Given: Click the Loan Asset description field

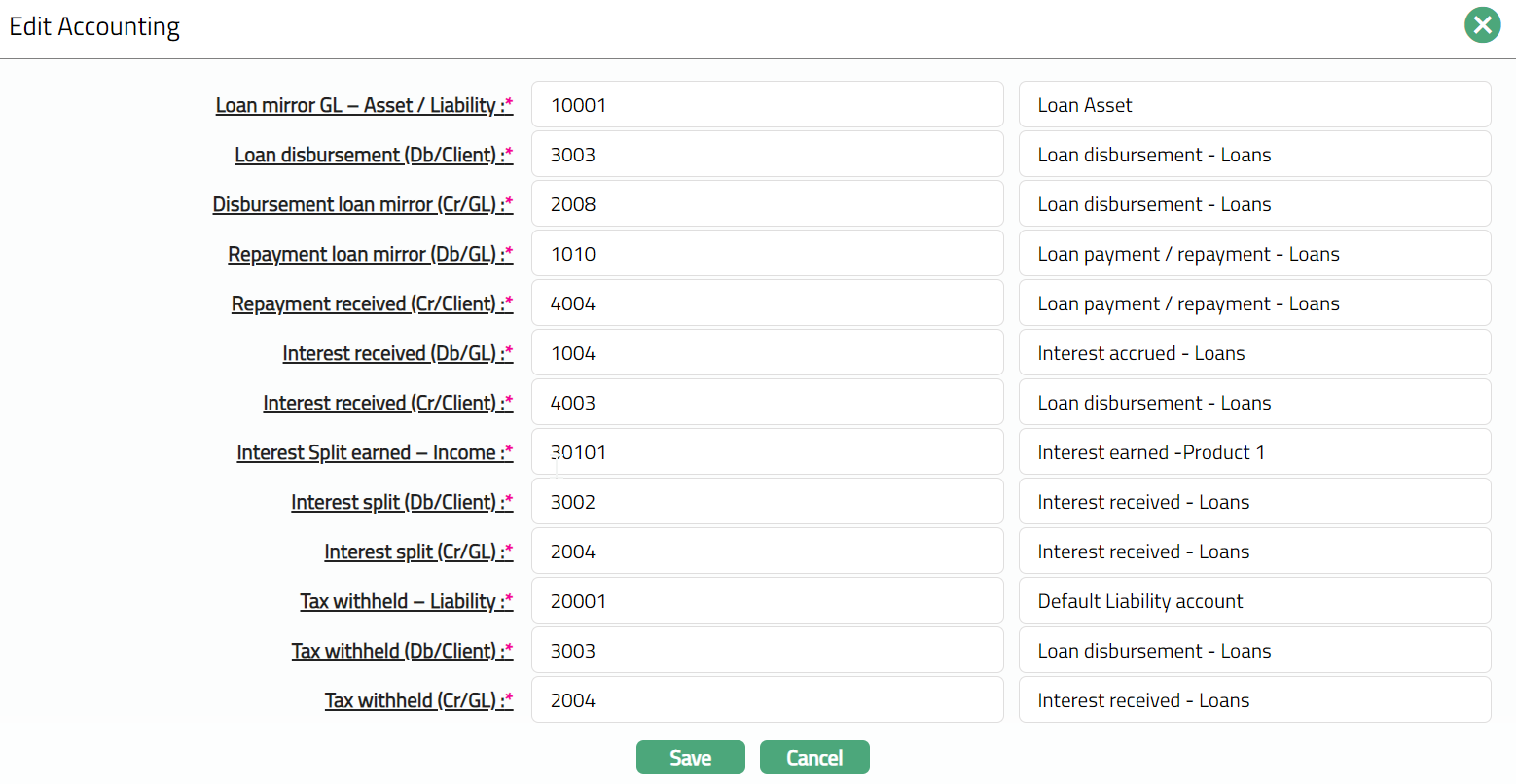Looking at the screenshot, I should coord(1254,105).
